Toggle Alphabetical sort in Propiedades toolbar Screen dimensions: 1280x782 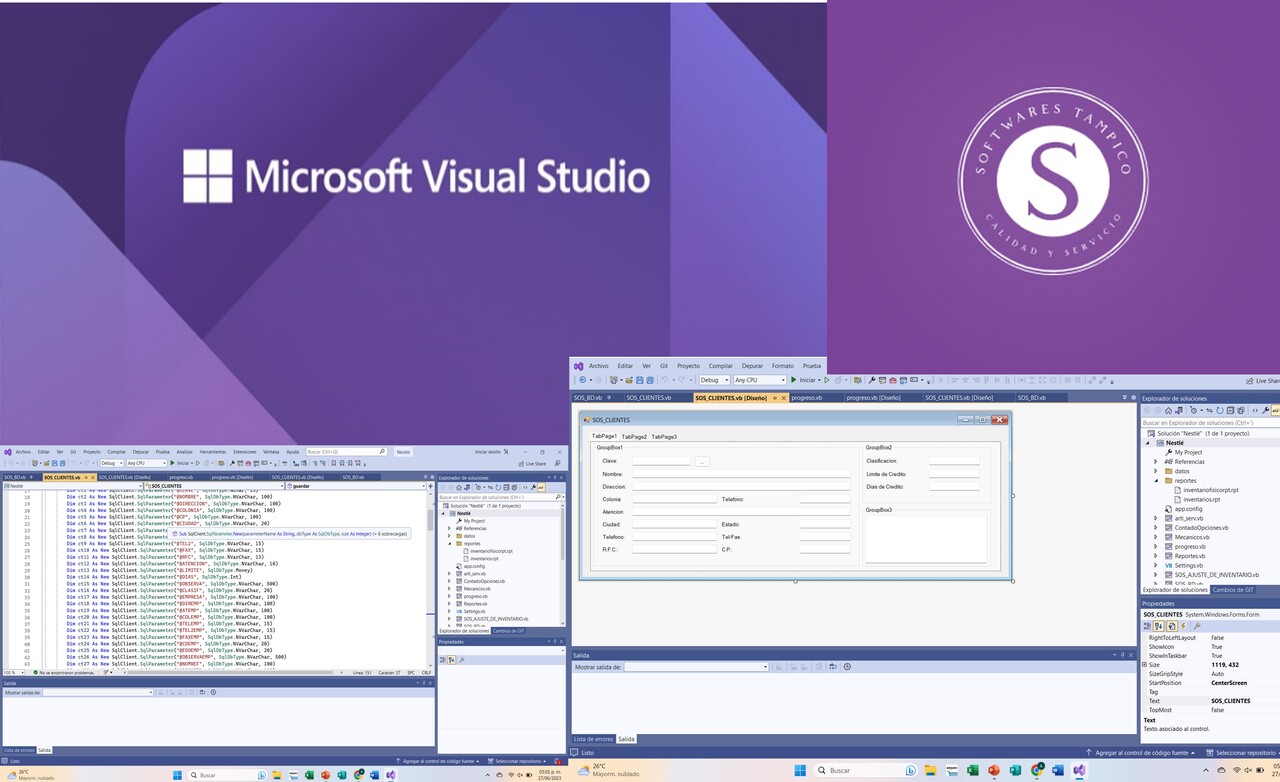coord(1159,626)
